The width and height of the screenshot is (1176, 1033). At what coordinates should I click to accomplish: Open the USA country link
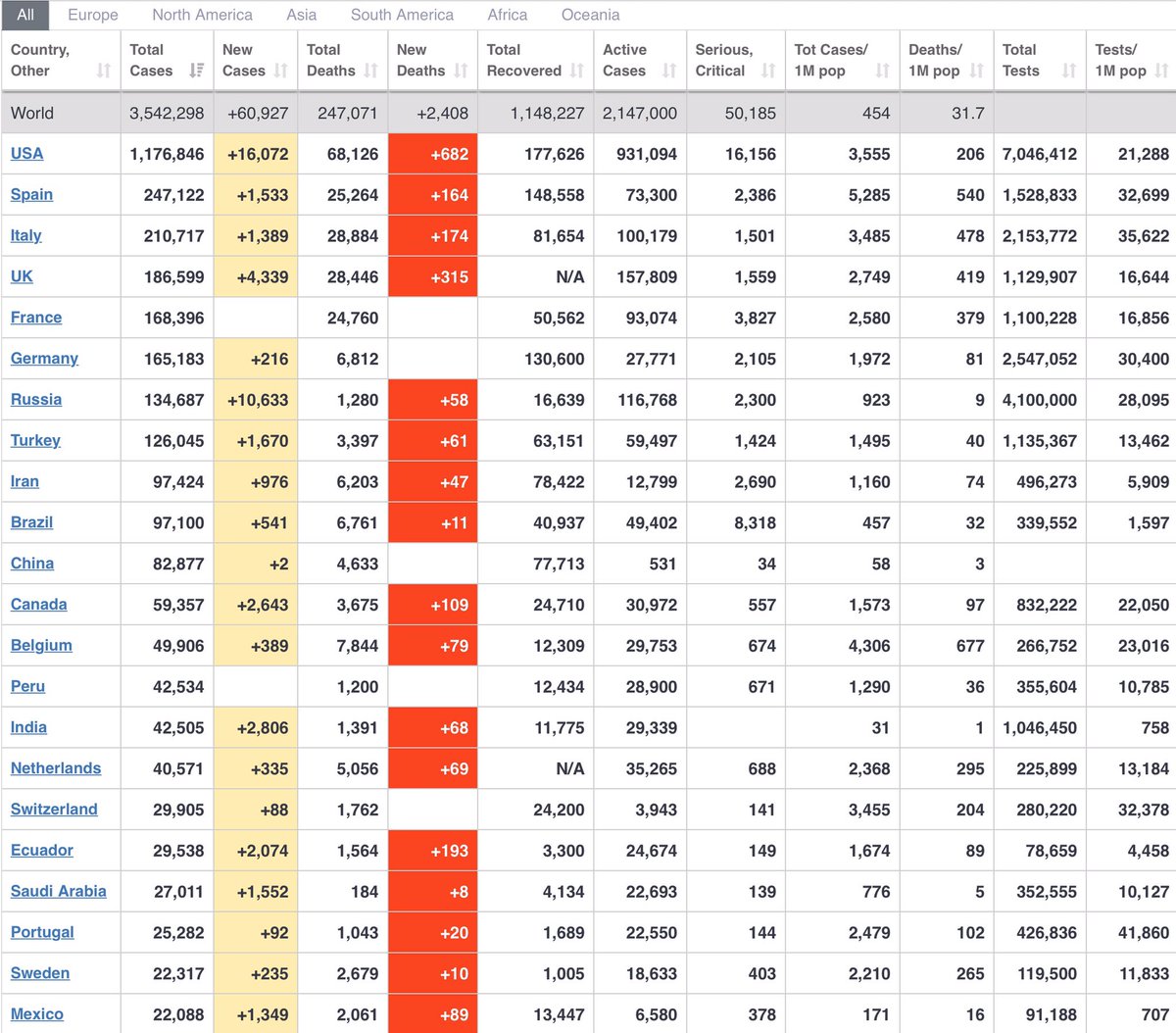click(x=27, y=154)
